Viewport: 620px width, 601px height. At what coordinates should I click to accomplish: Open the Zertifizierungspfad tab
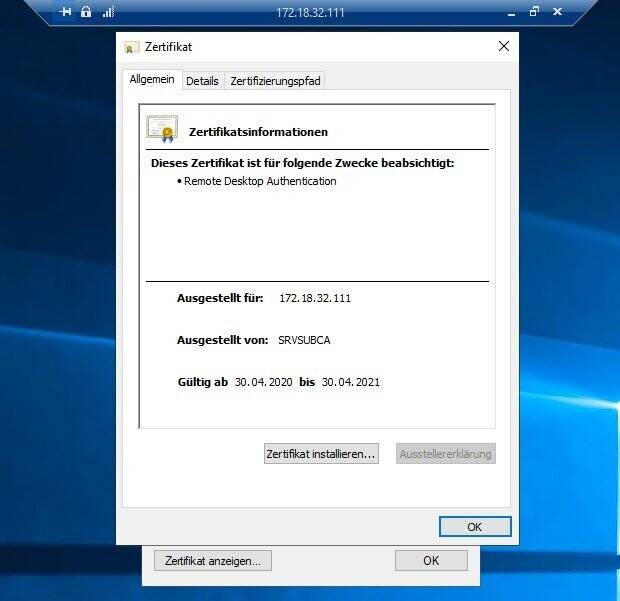[275, 81]
